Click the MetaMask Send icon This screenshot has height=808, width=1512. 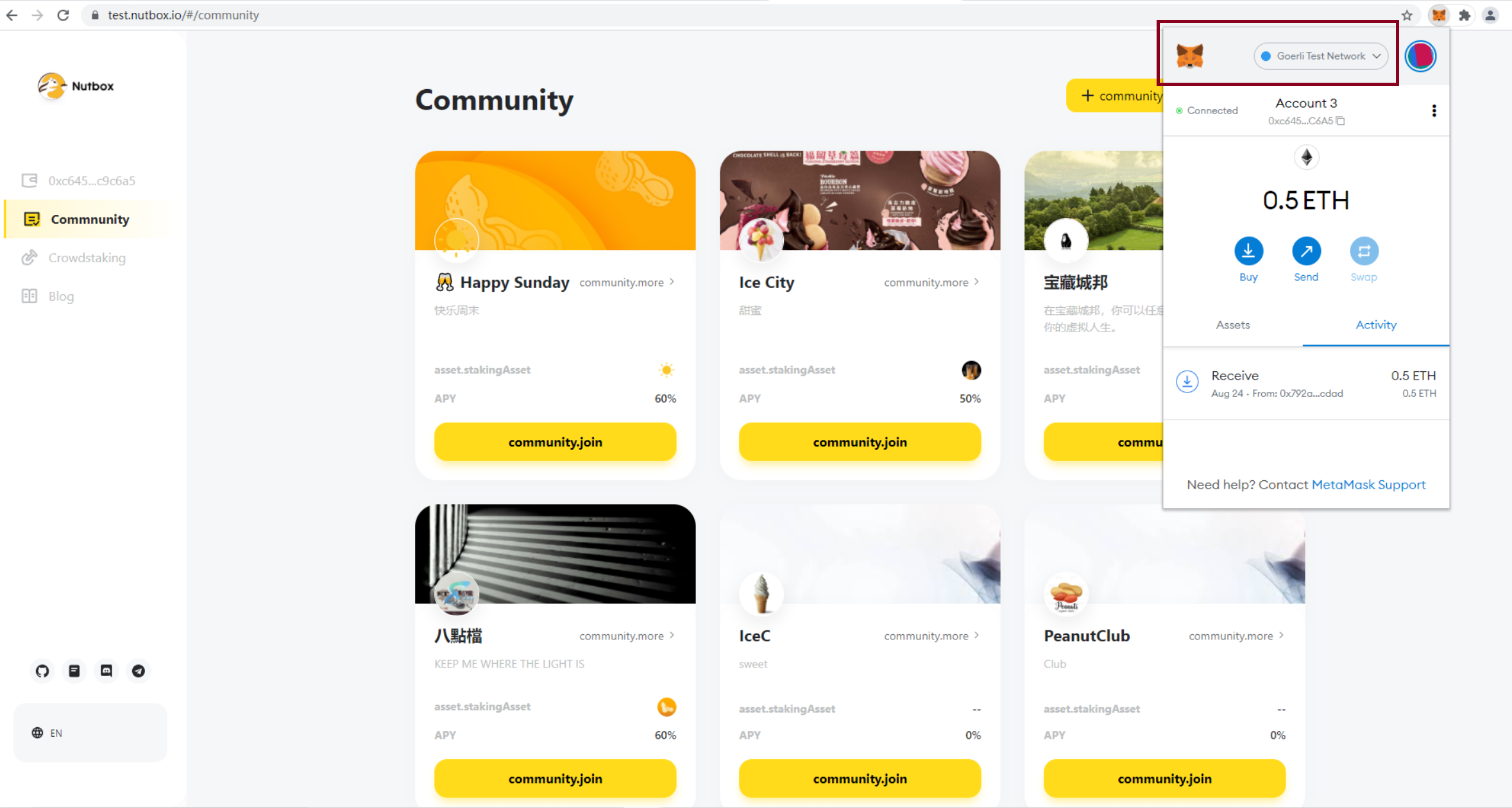tap(1306, 251)
